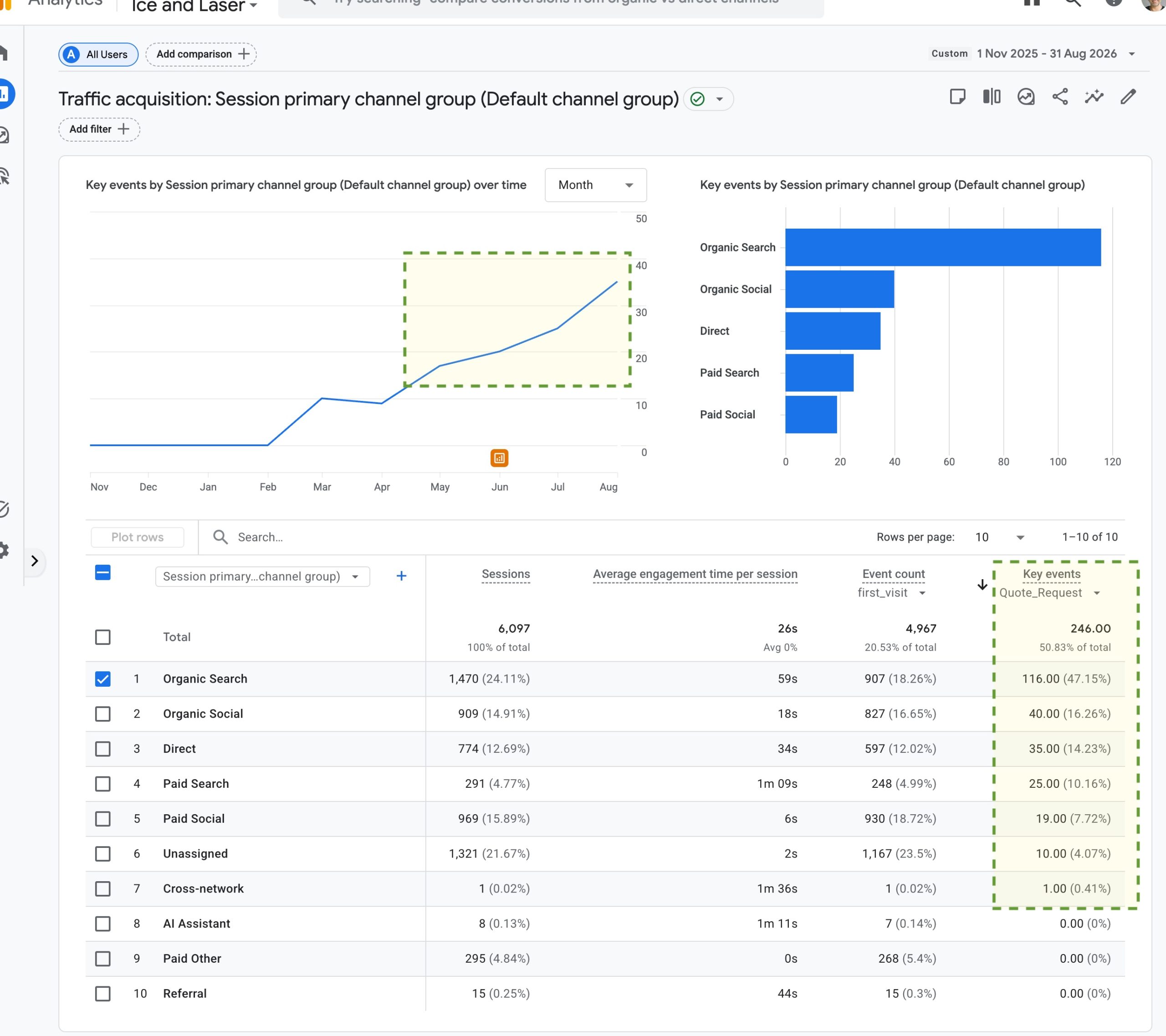Open Admin settings gear in sidebar

[4, 551]
